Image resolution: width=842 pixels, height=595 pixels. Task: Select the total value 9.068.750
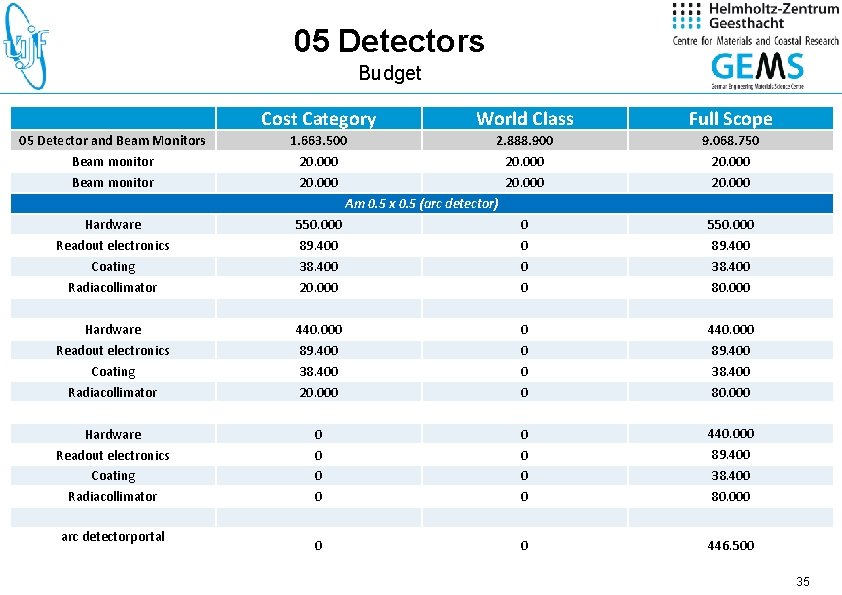click(x=730, y=141)
